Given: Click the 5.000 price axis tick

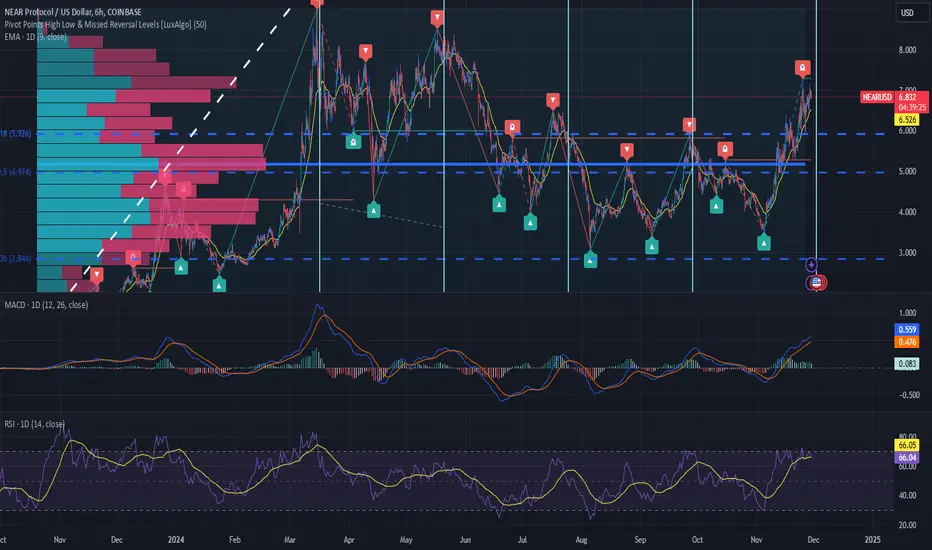Looking at the screenshot, I should point(907,171).
